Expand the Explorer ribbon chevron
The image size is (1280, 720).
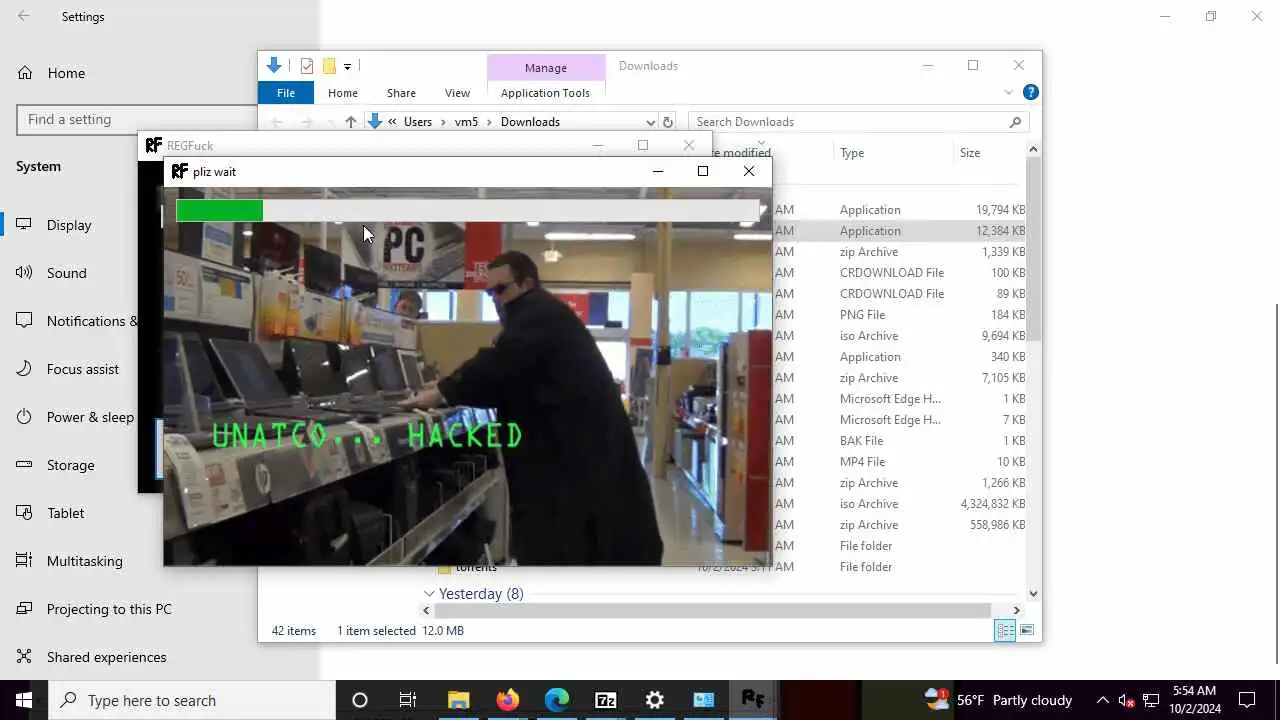coord(1008,92)
